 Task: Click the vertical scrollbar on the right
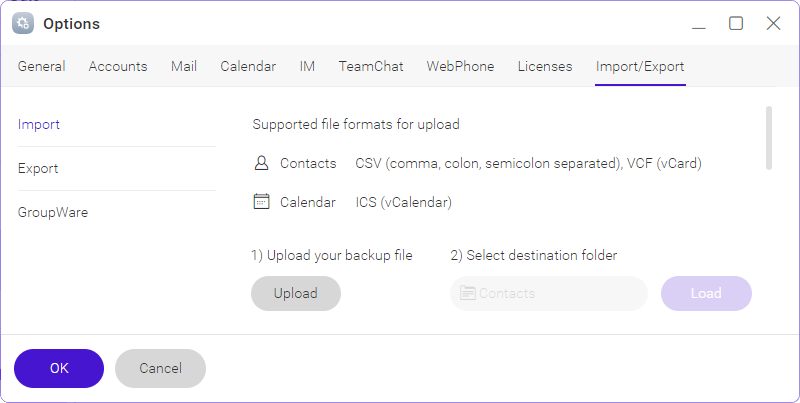point(769,138)
